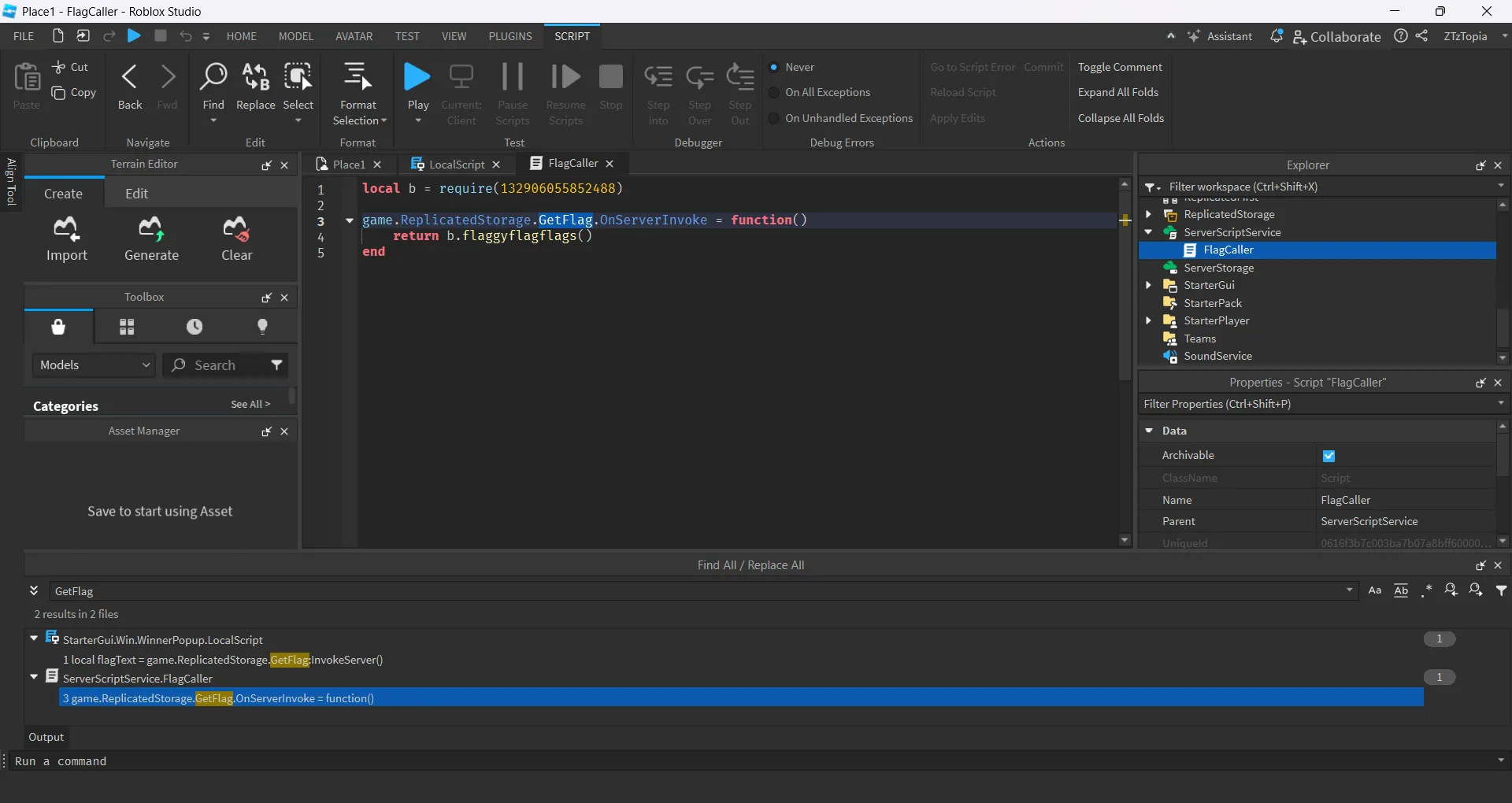Click the Paste clipboard icon
1512x803 pixels.
27,77
